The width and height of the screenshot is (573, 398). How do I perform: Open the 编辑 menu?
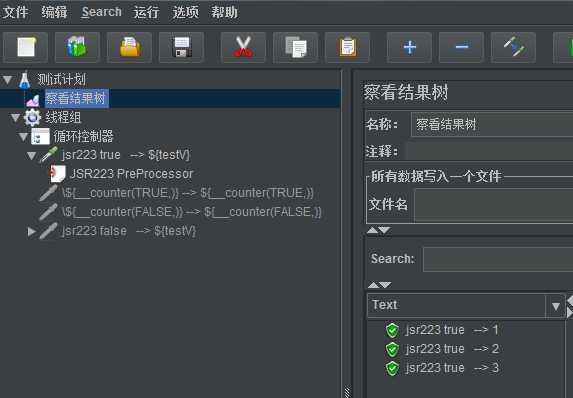pyautogui.click(x=54, y=12)
